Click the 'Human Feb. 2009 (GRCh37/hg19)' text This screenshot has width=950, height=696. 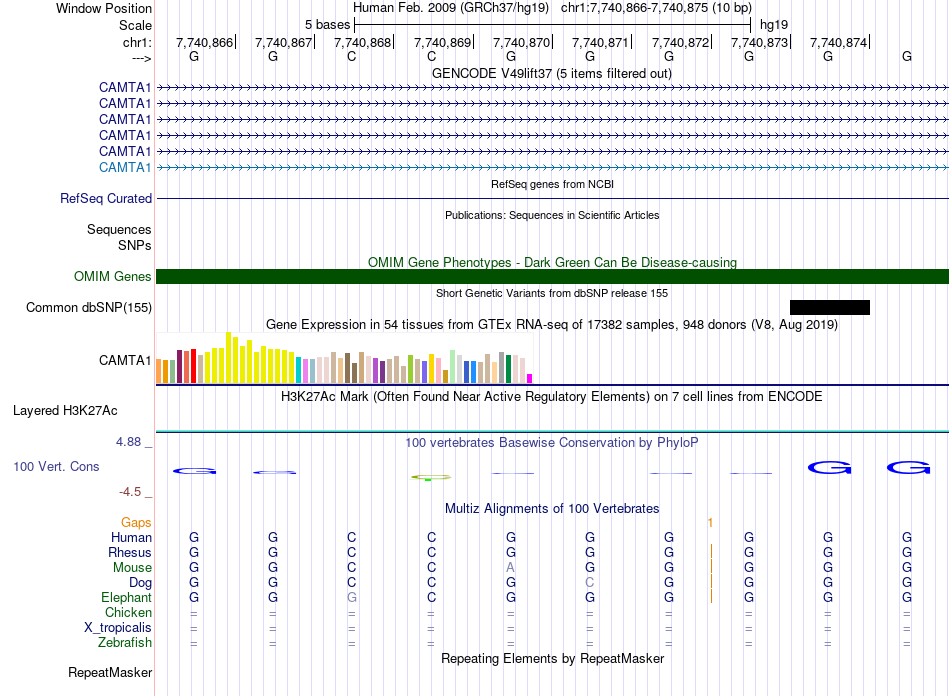451,8
